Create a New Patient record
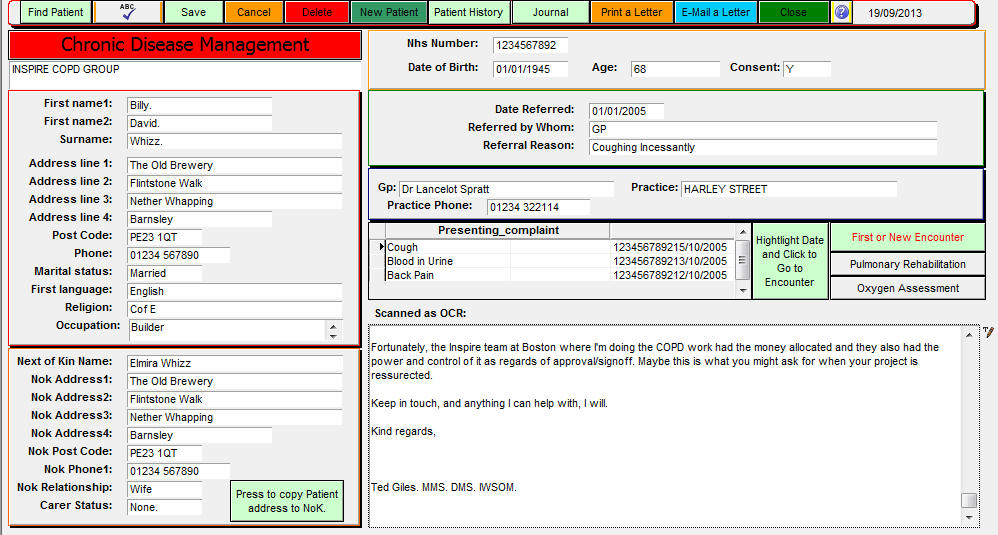 389,13
